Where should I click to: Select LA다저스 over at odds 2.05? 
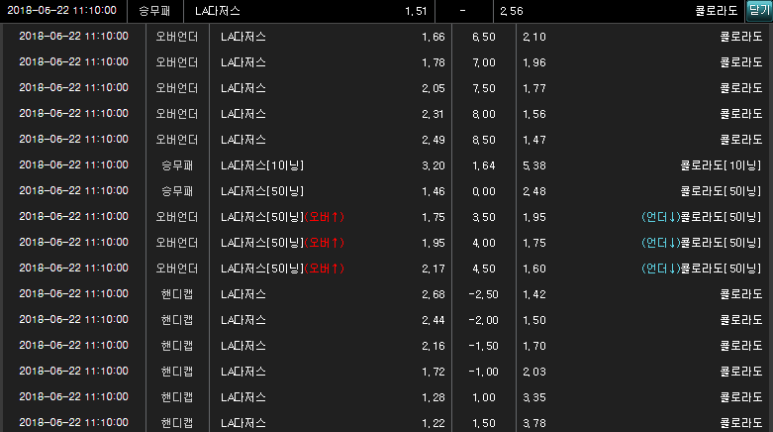pyautogui.click(x=330, y=88)
